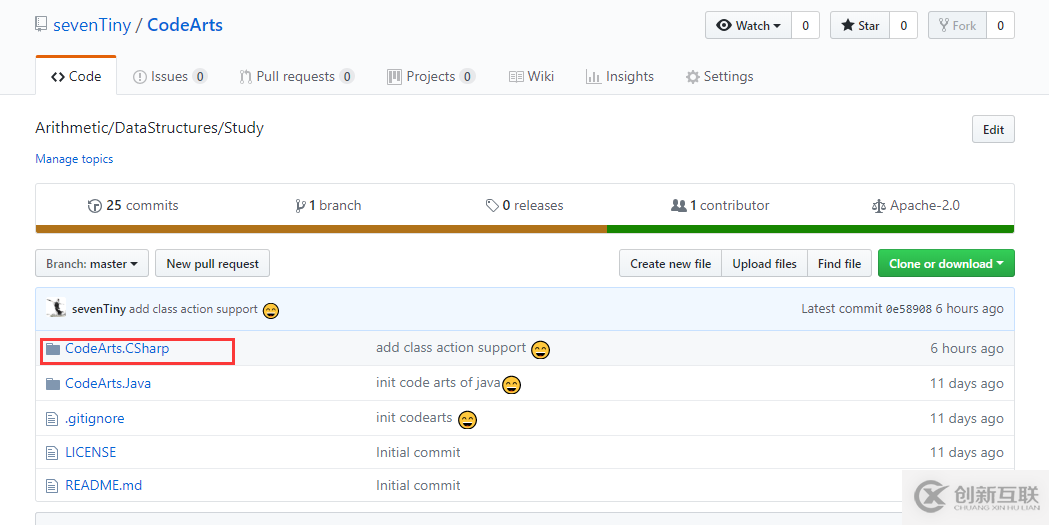Open the Clone or download dropdown
The width and height of the screenshot is (1049, 525).
pyautogui.click(x=946, y=264)
